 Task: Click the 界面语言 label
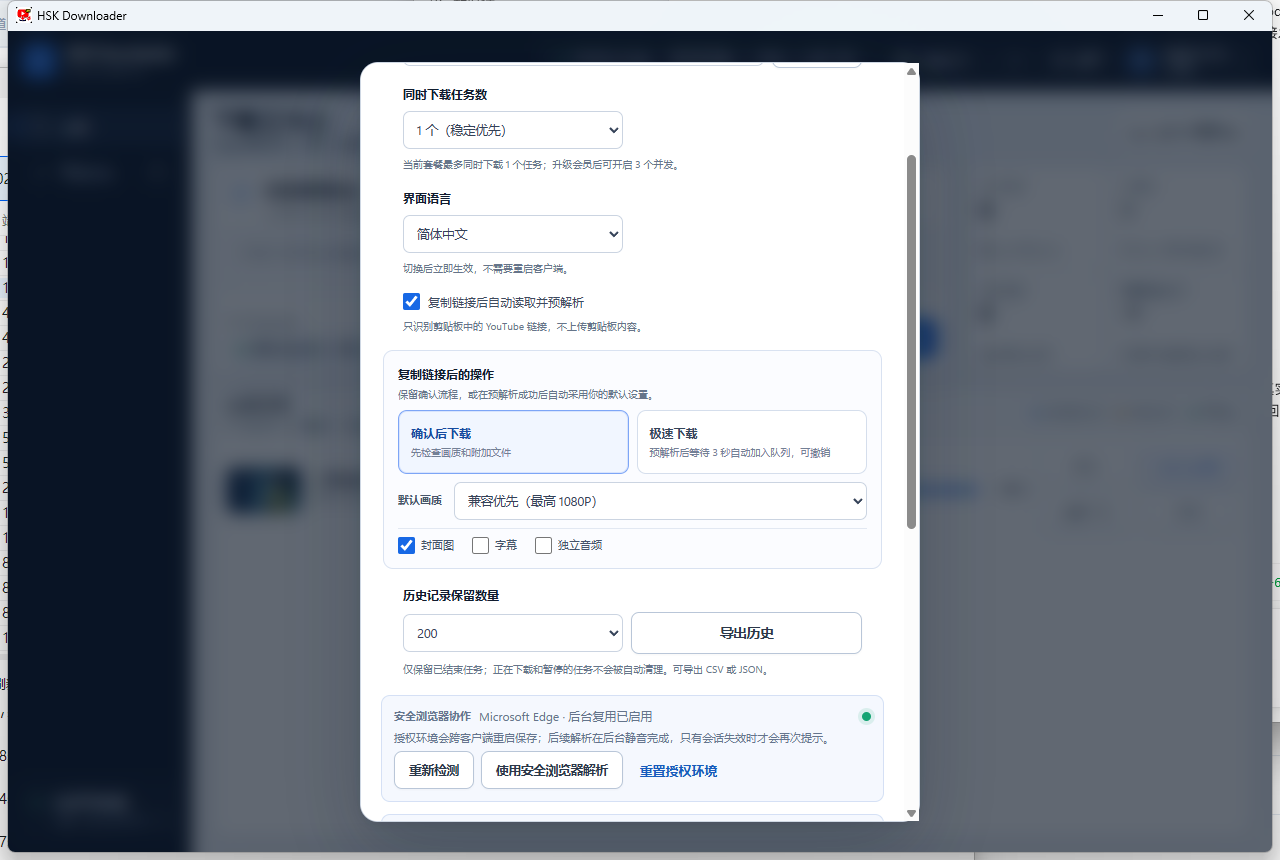(427, 199)
